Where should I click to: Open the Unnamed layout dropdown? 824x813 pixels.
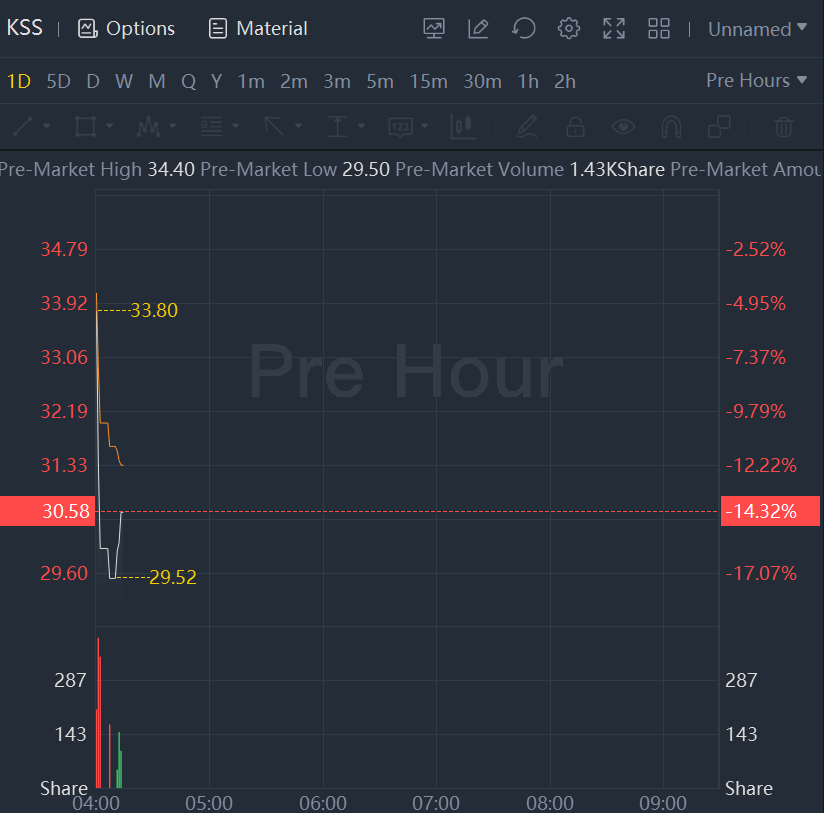point(757,29)
